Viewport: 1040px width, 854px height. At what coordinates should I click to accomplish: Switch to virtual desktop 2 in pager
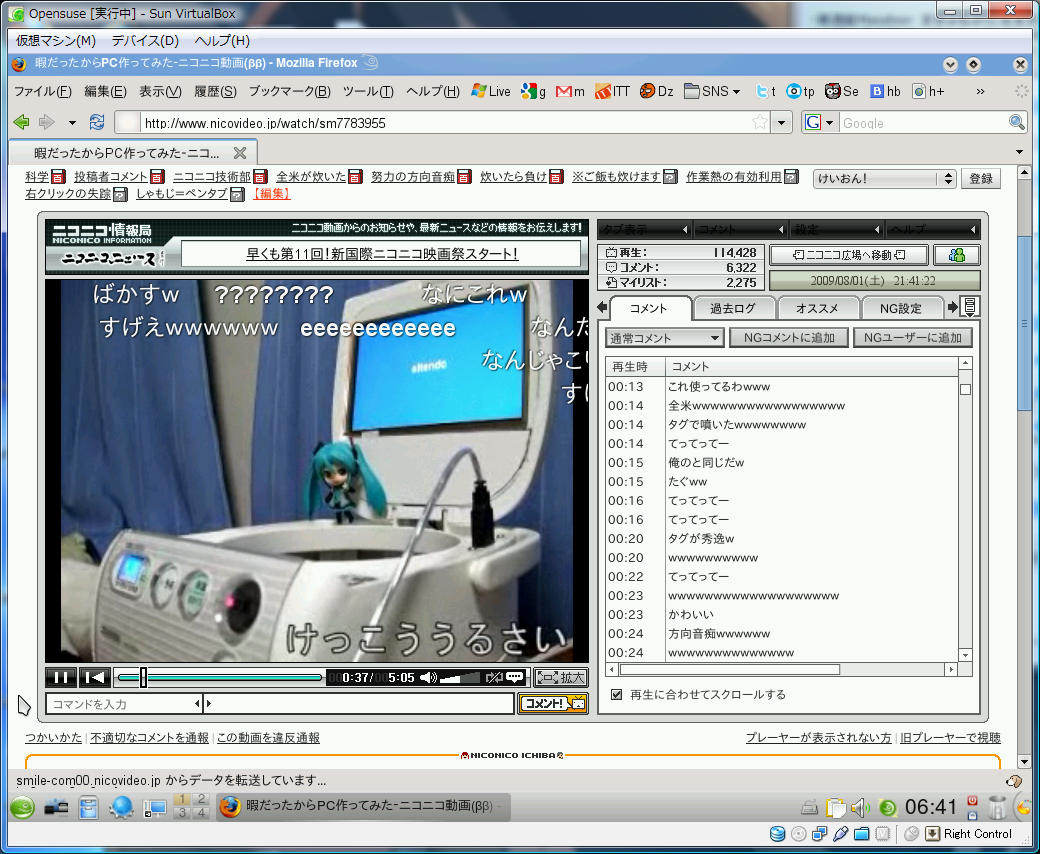pyautogui.click(x=200, y=800)
